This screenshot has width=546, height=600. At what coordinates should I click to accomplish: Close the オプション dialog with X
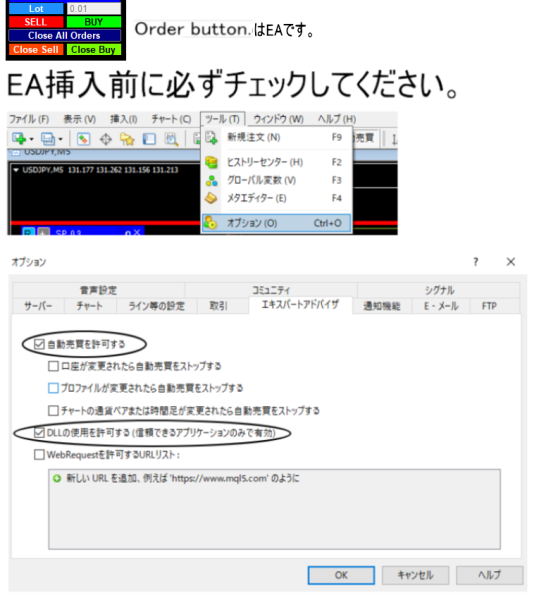pos(511,262)
